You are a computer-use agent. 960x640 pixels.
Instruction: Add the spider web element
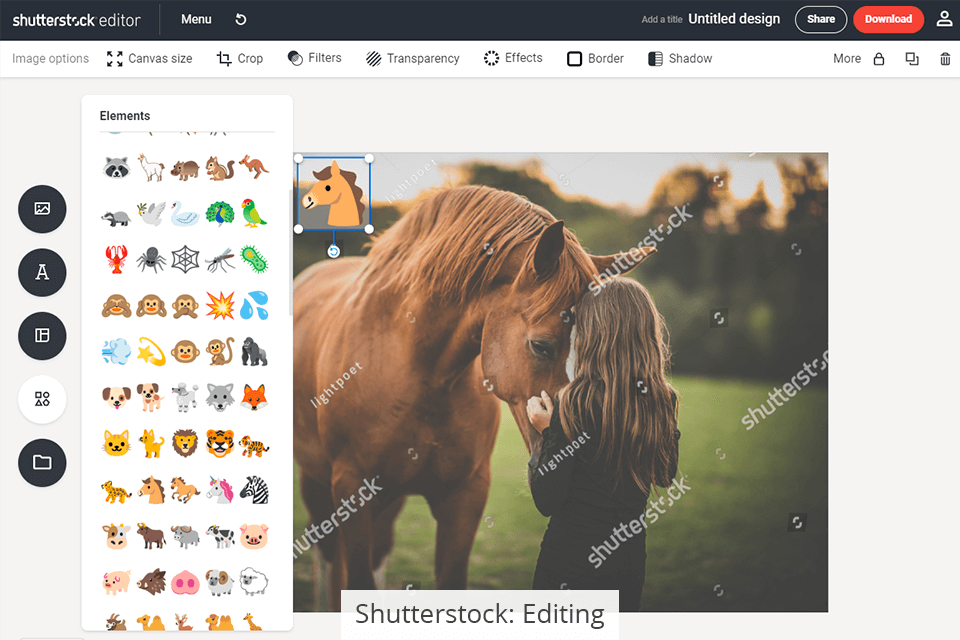[x=185, y=260]
